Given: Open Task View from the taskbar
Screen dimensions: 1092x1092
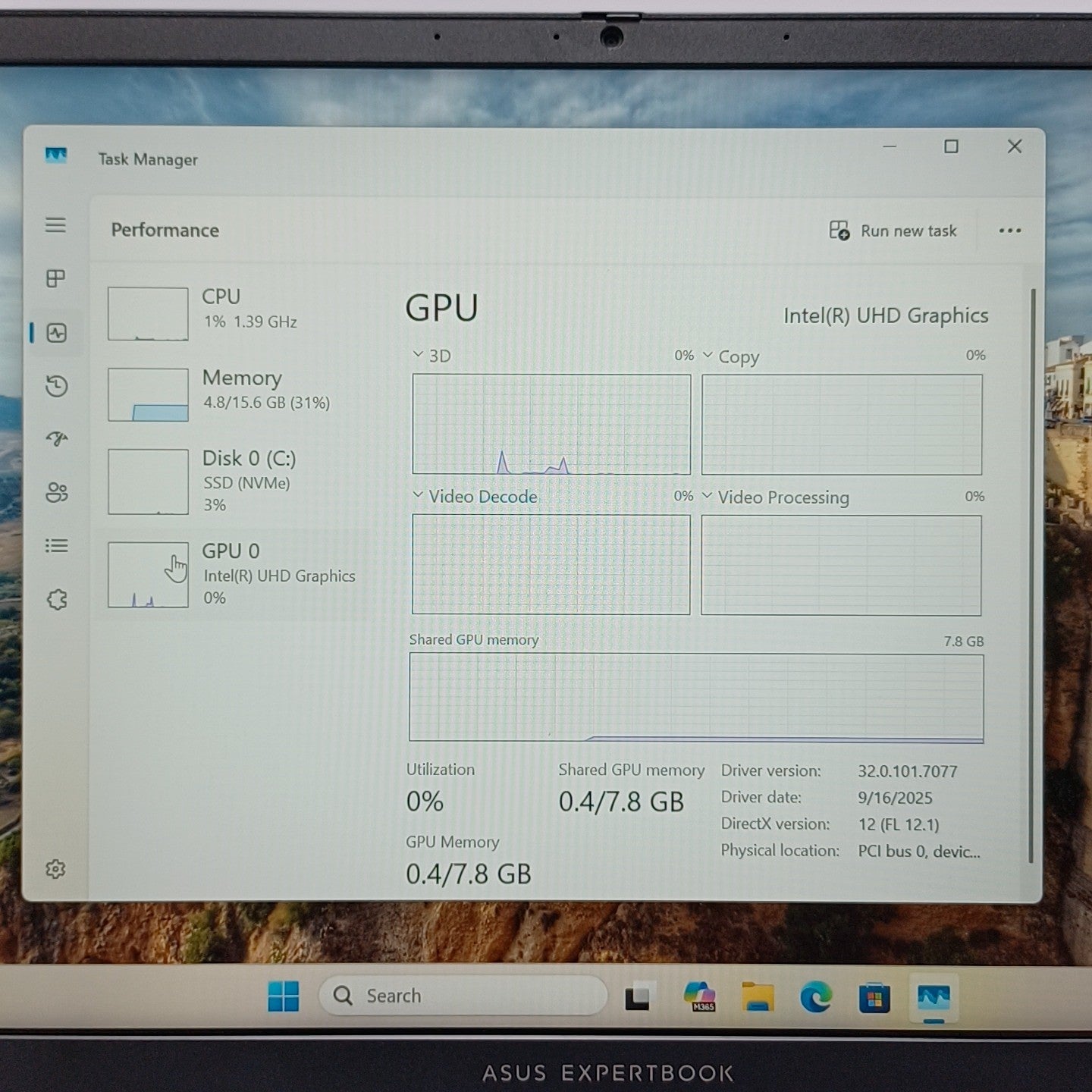Looking at the screenshot, I should 638,997.
